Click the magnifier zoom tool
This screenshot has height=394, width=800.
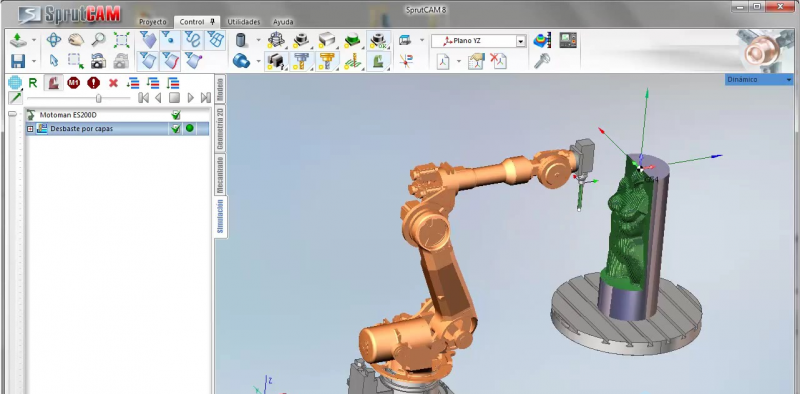(98, 40)
